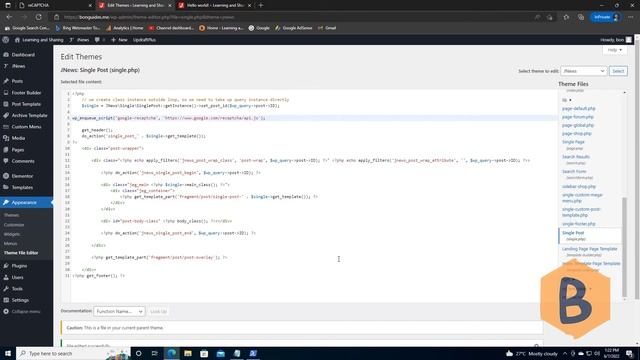Open the Settings menu
Screen dimensions: 640x360
pos(20,300)
